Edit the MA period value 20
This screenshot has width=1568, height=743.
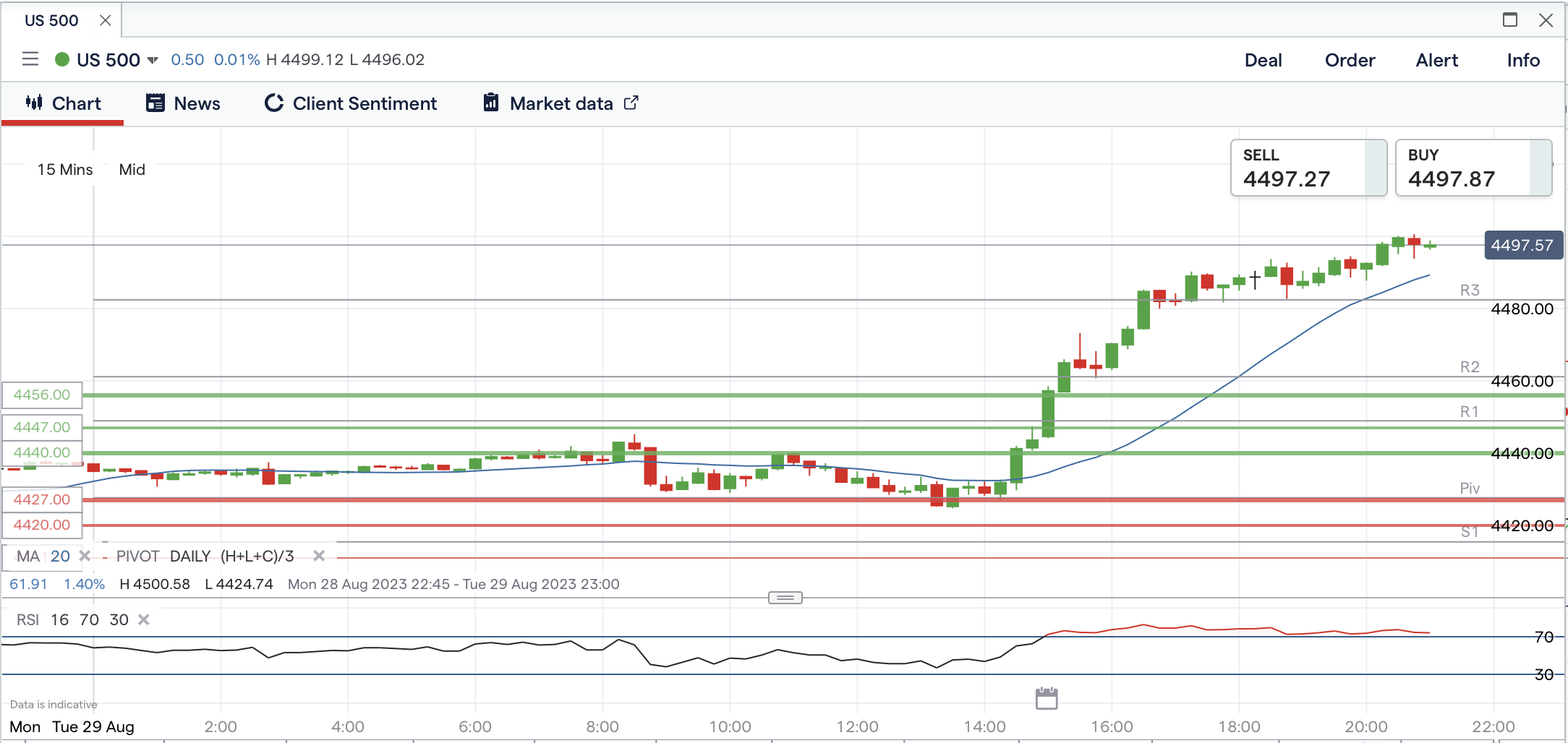[60, 556]
